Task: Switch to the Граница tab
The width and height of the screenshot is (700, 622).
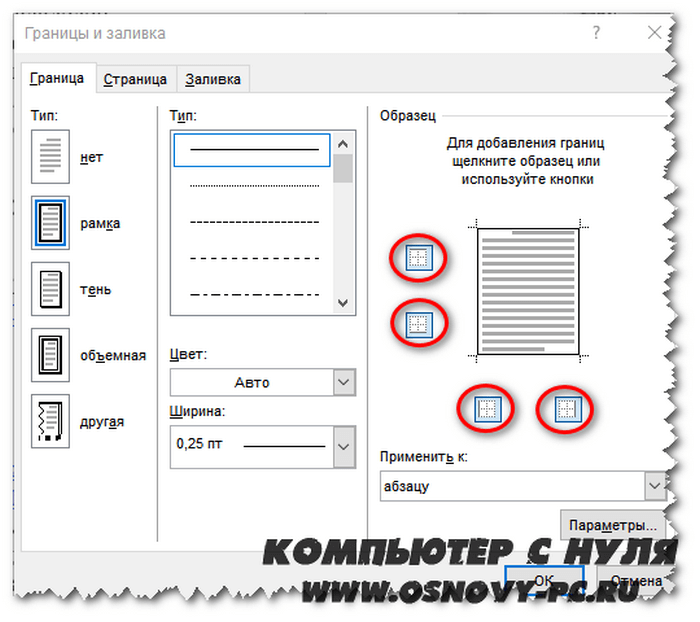Action: [x=57, y=79]
